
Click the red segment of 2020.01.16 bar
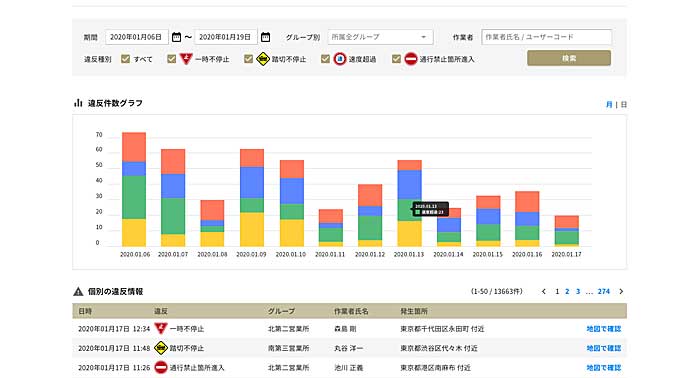[527, 202]
